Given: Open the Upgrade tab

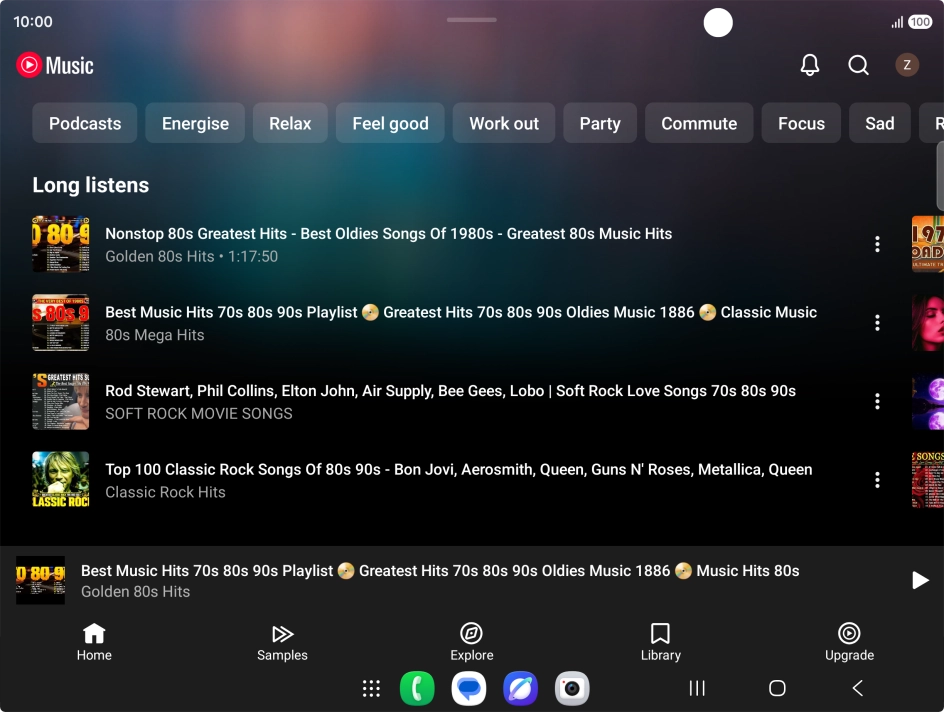Looking at the screenshot, I should 849,642.
